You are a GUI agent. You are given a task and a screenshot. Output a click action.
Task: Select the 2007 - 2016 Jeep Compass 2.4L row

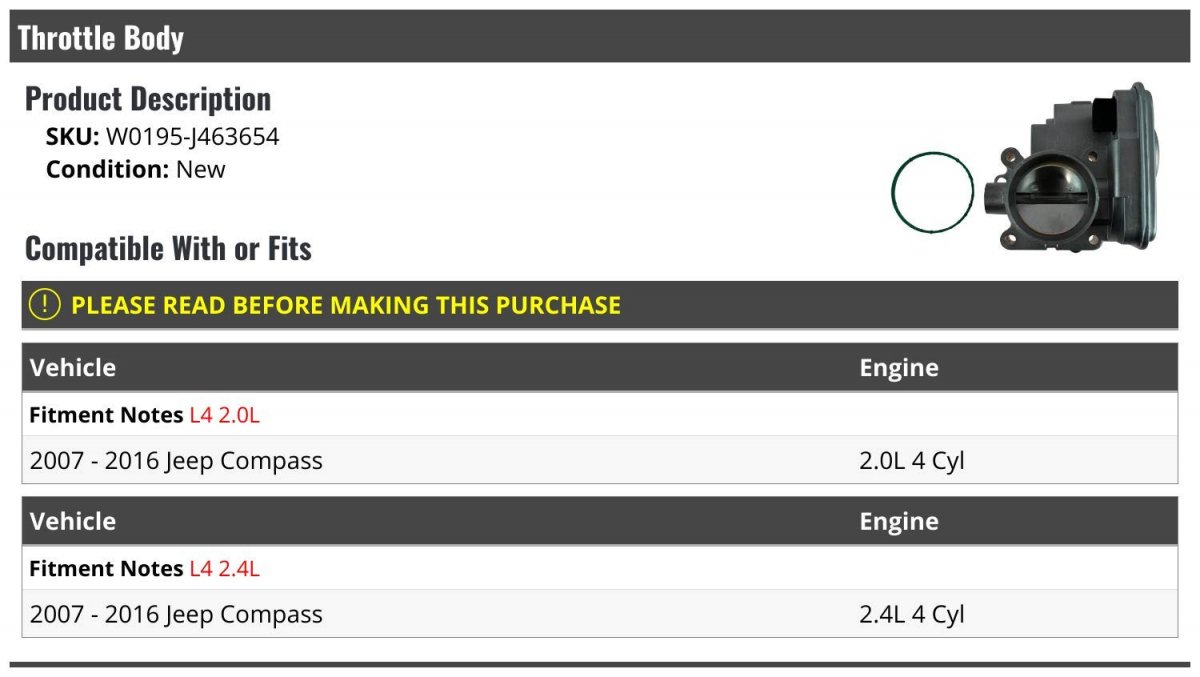click(600, 614)
